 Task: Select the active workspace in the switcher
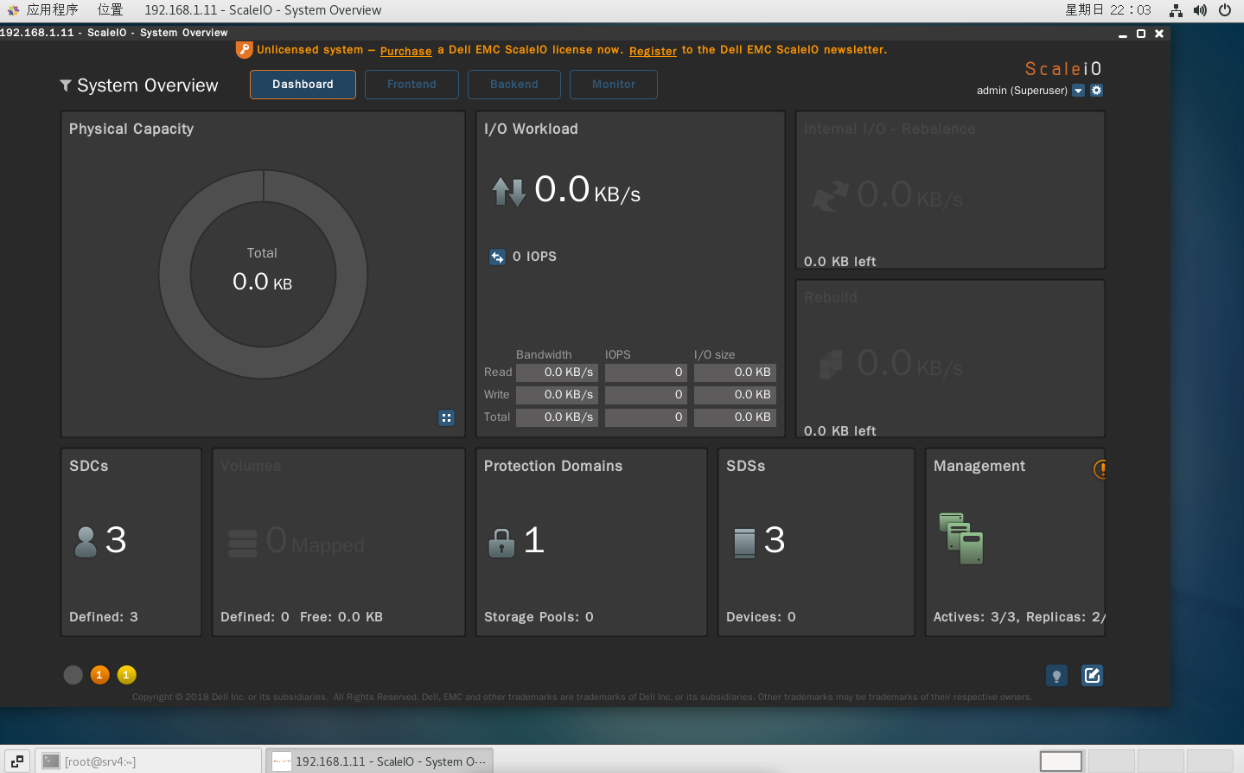1061,761
